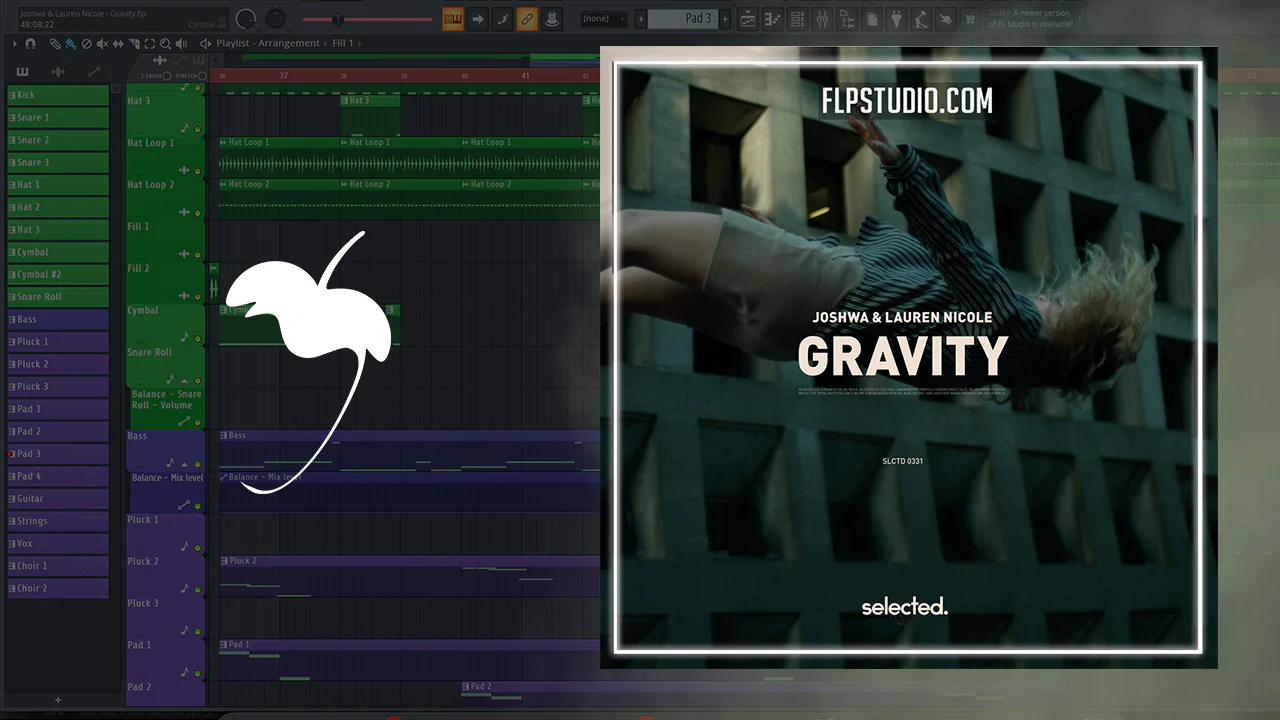Click the microphone recording icon
The width and height of the screenshot is (1280, 720).
click(921, 19)
